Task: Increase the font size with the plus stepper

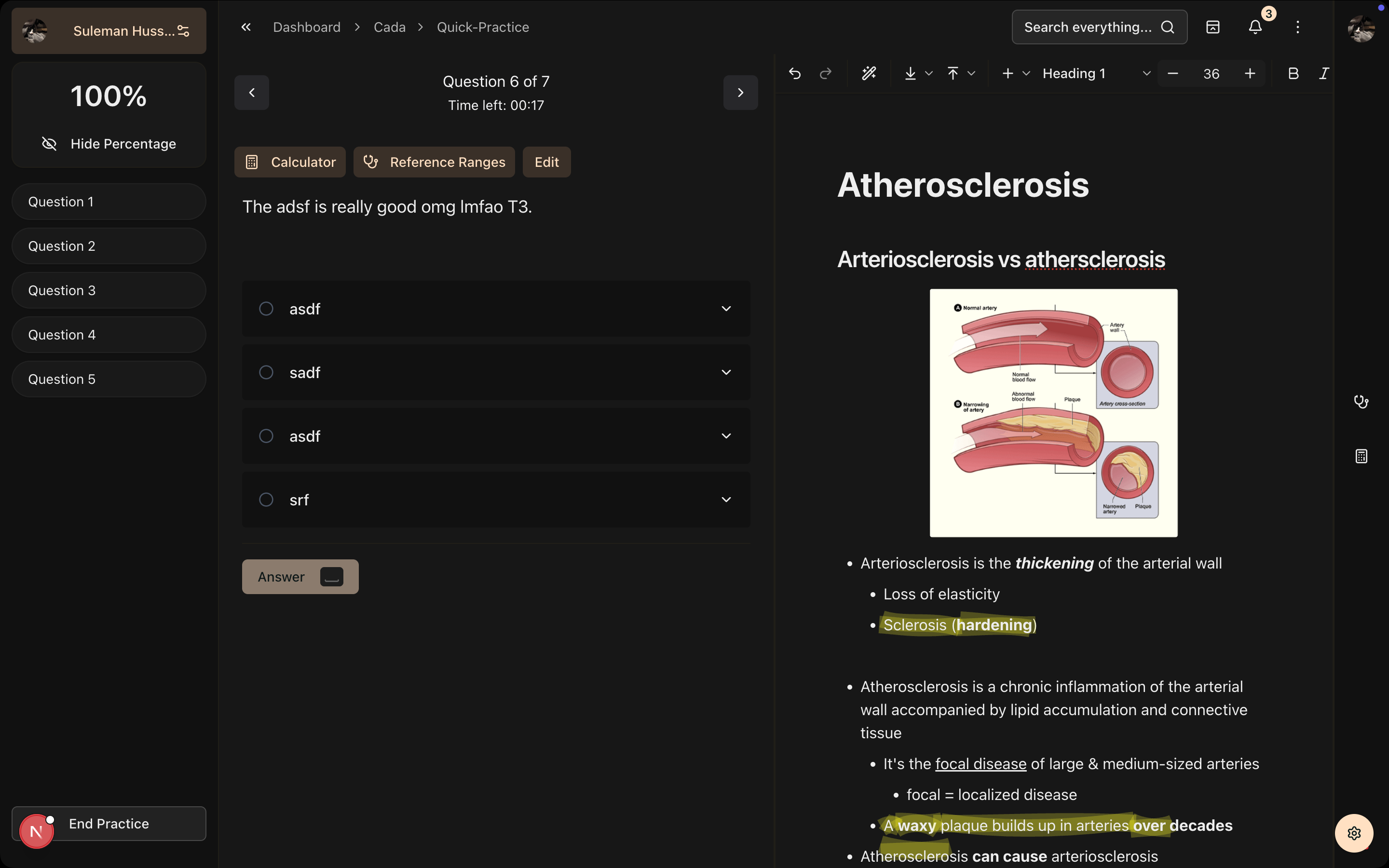Action: (1250, 73)
